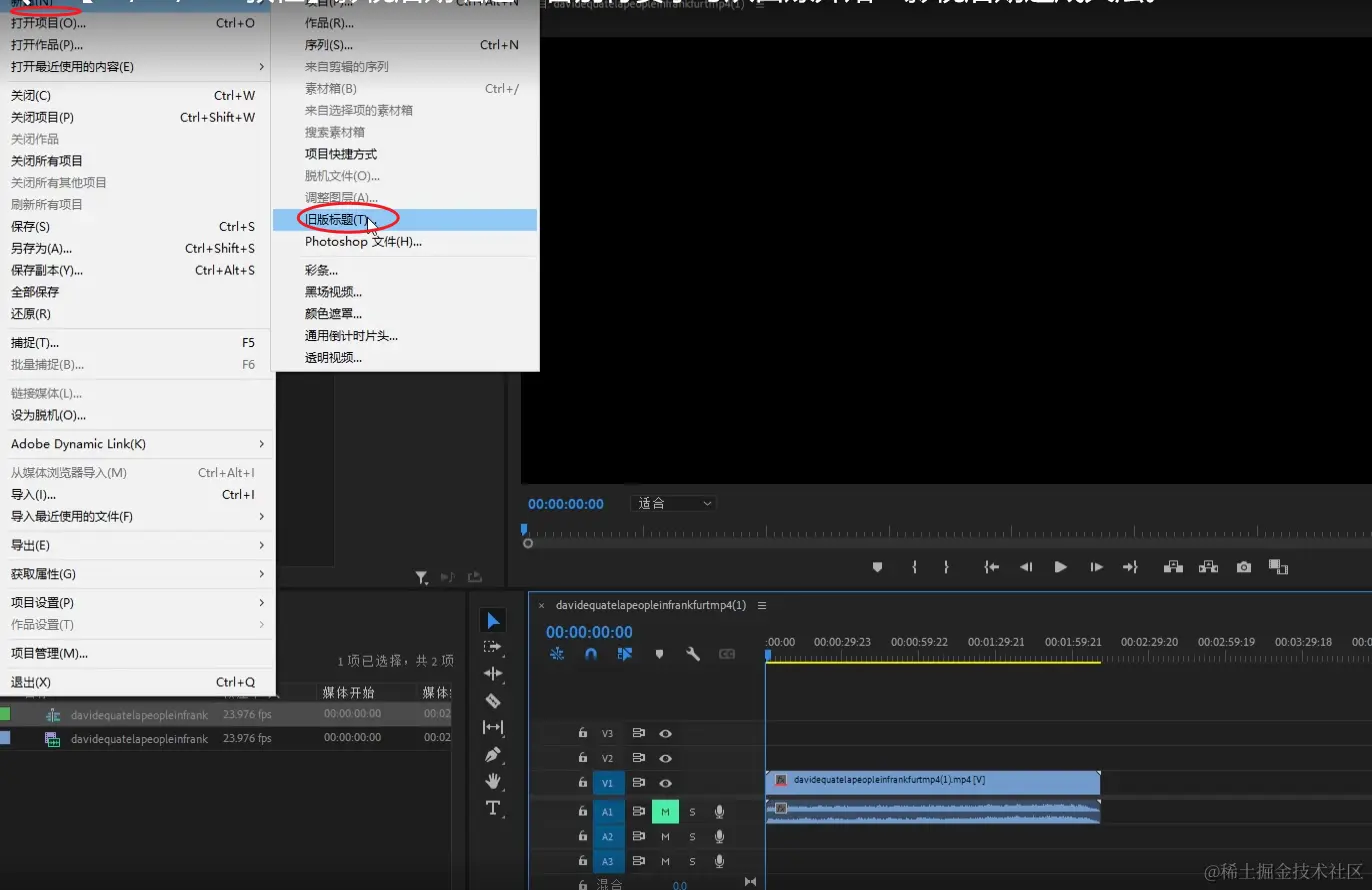Unmute the A1 audio track

pyautogui.click(x=665, y=812)
